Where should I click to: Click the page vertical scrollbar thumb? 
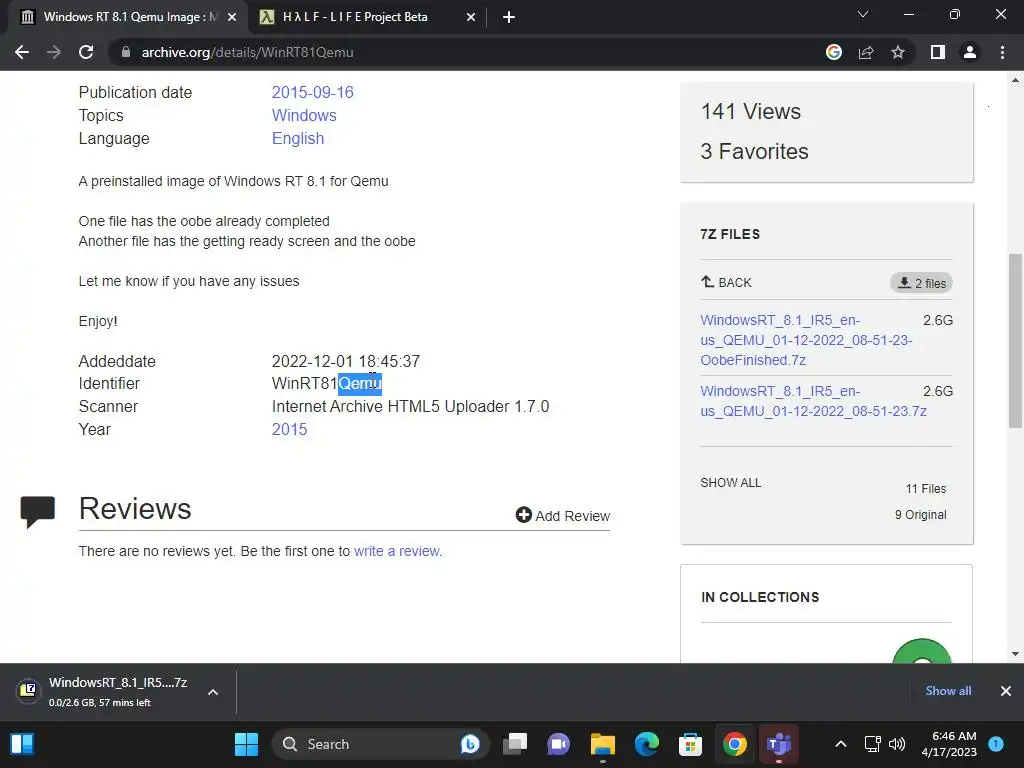tap(1015, 340)
